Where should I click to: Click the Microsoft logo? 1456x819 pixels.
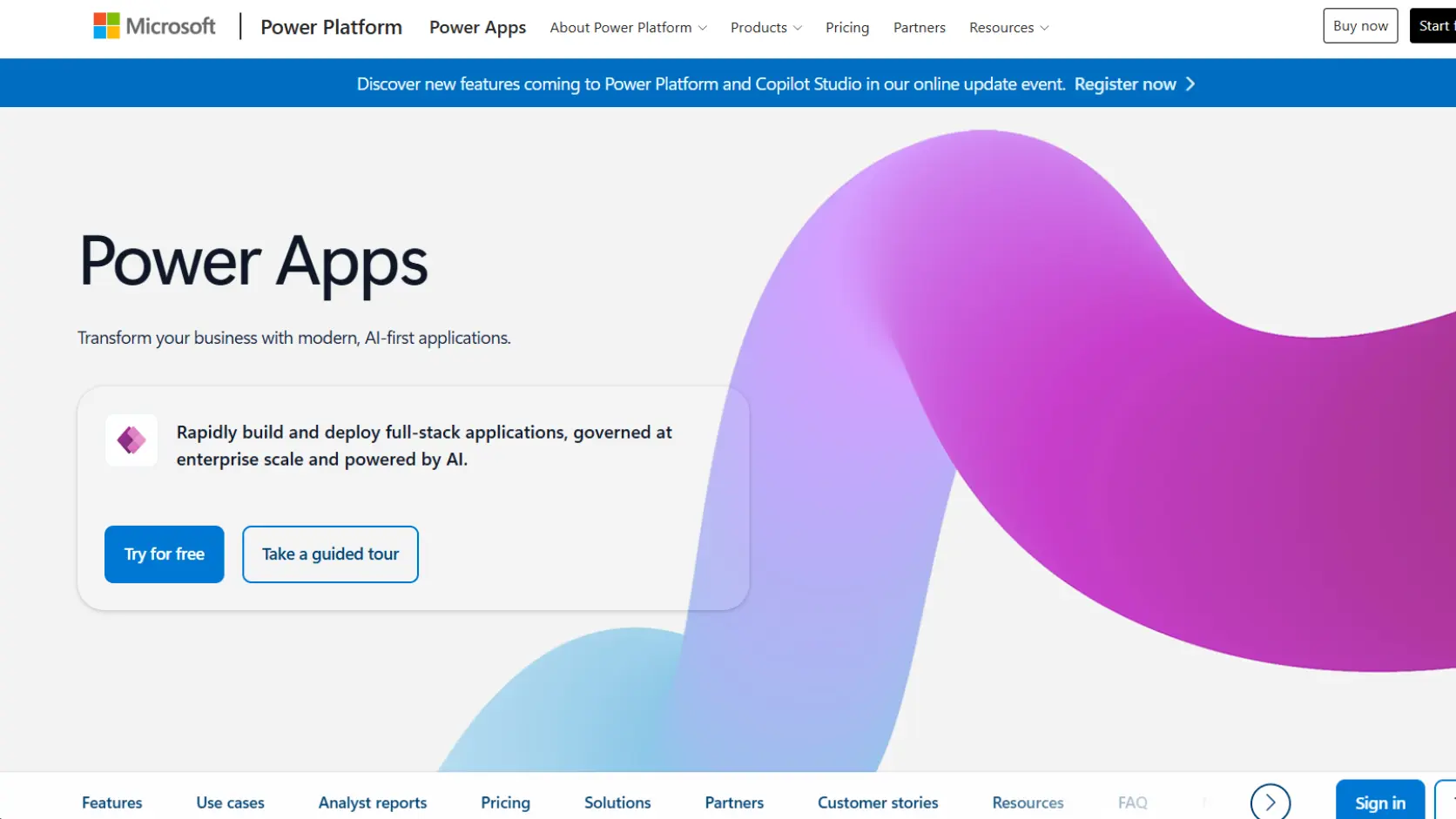[154, 26]
